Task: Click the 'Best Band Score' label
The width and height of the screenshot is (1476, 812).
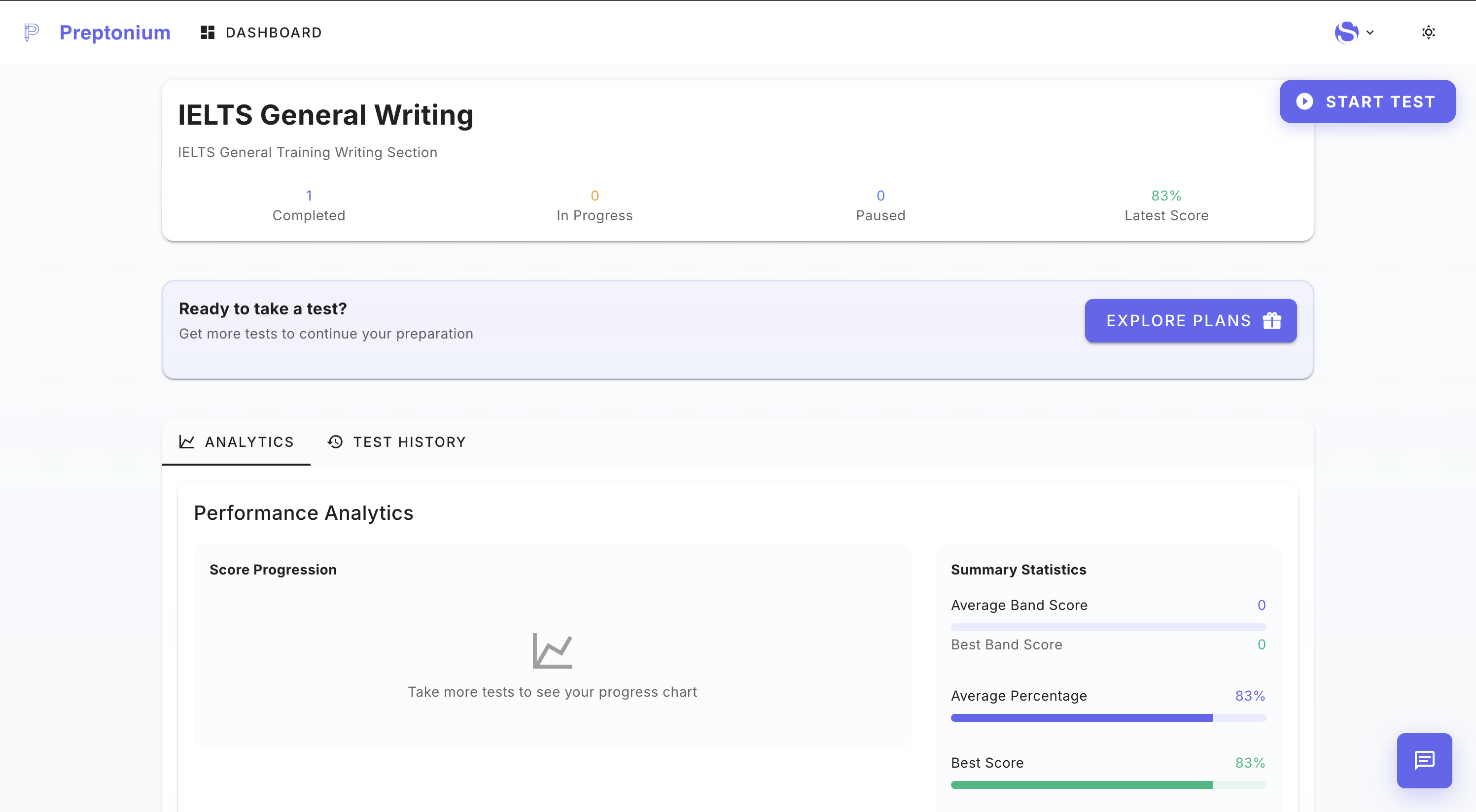Action: coord(1007,645)
